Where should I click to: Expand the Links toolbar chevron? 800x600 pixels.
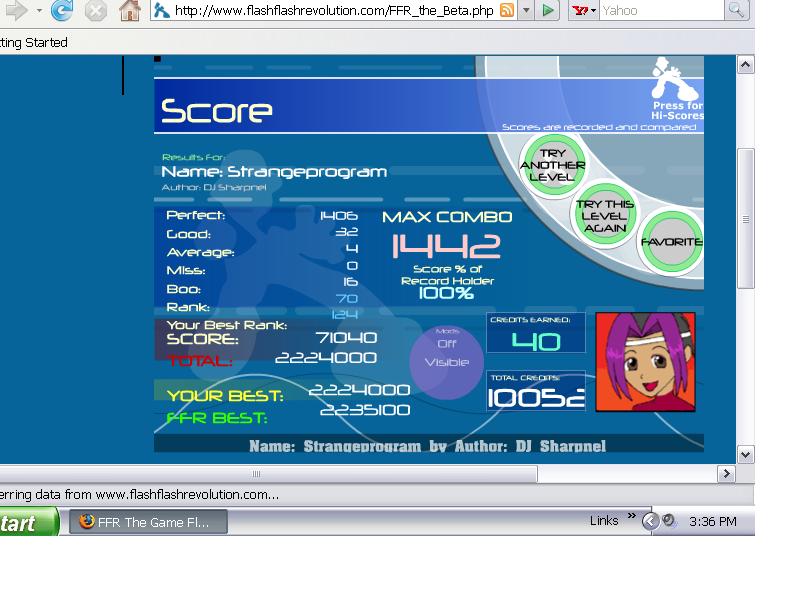coord(631,516)
